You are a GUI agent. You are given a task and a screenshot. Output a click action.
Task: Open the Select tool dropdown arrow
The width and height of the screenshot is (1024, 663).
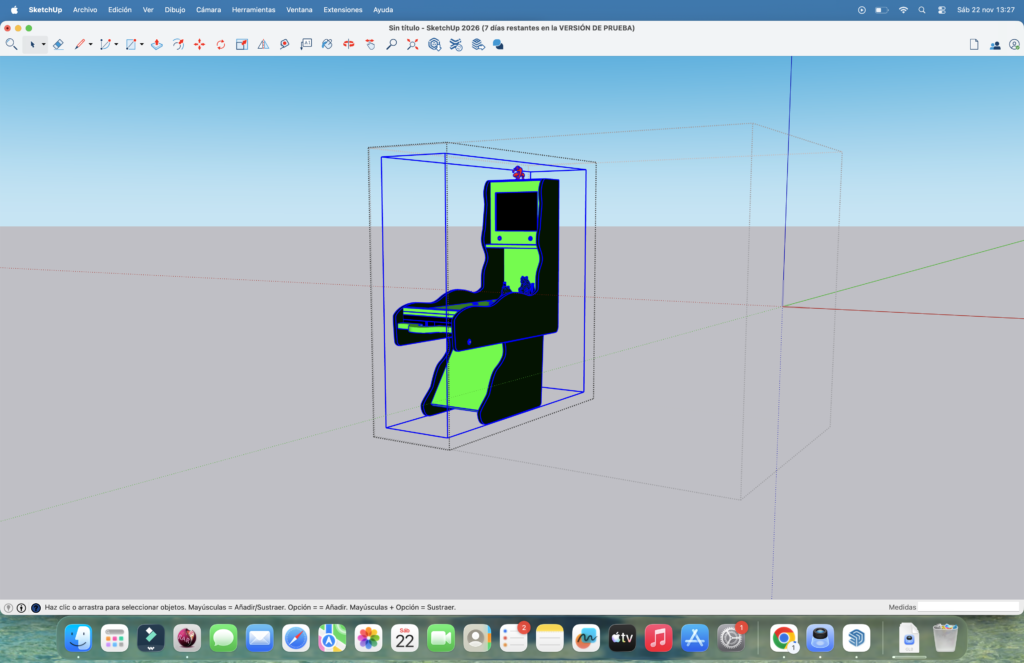(x=43, y=44)
